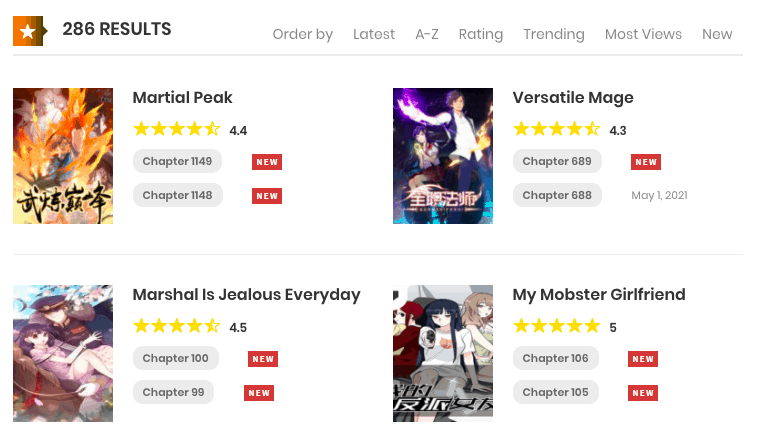Viewport: 763px width, 445px height.
Task: Click the orange star results icon
Action: (x=30, y=31)
